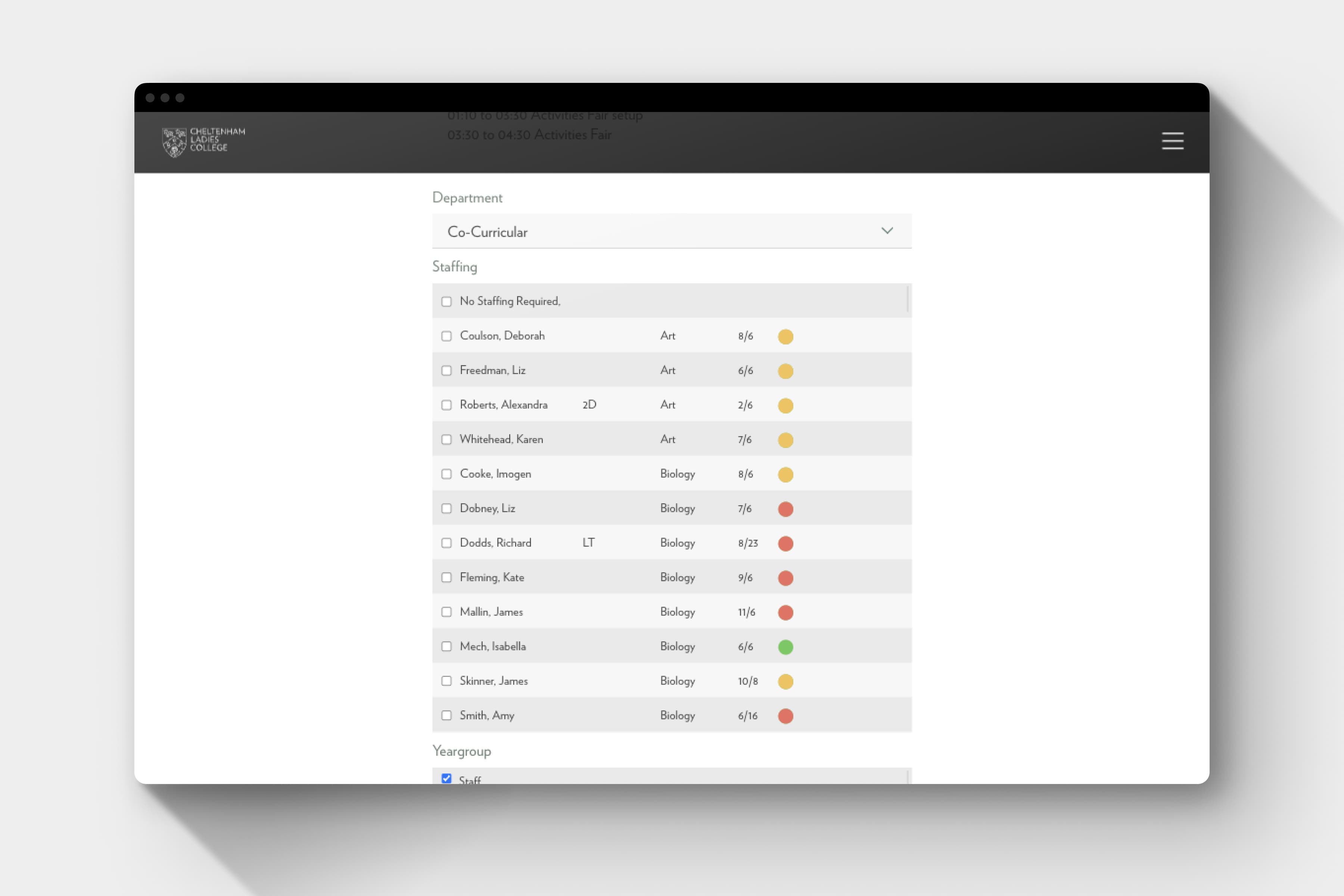
Task: Tick the Whitehead, Karen checkbox
Action: (446, 439)
